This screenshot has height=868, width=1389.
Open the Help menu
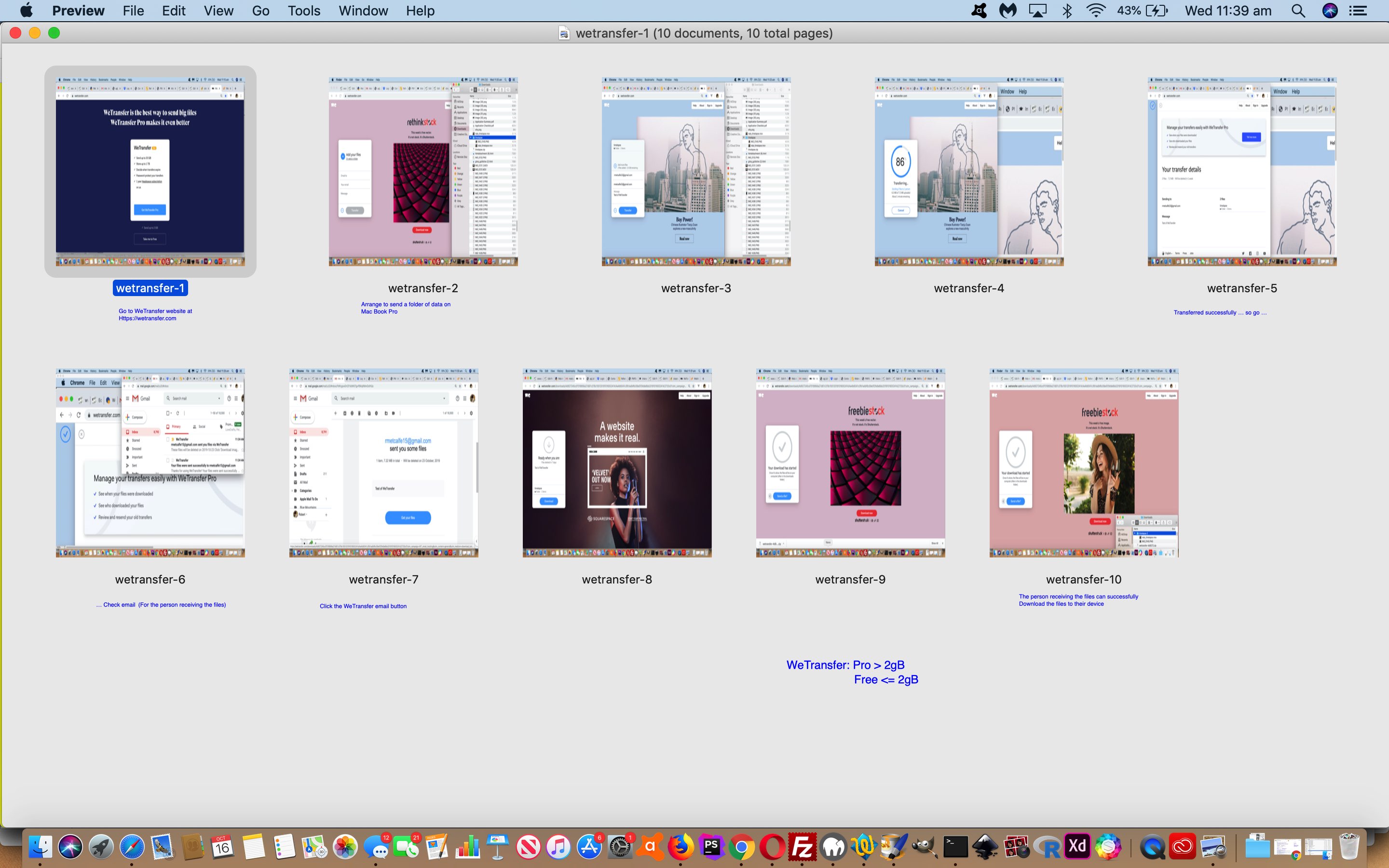coord(420,10)
